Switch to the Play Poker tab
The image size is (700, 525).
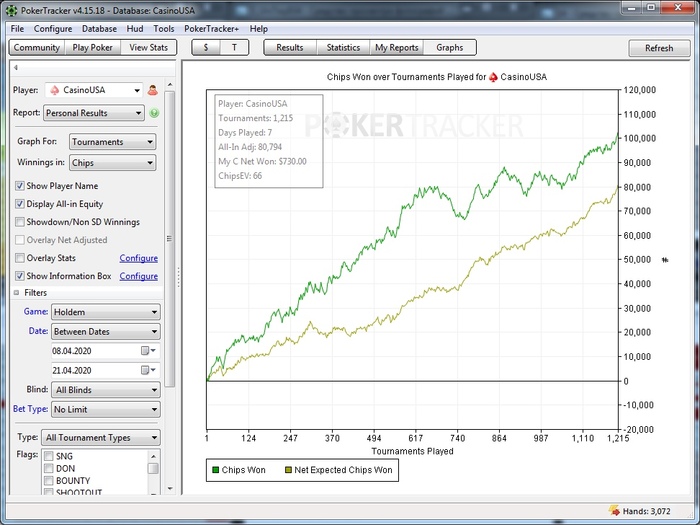(92, 47)
